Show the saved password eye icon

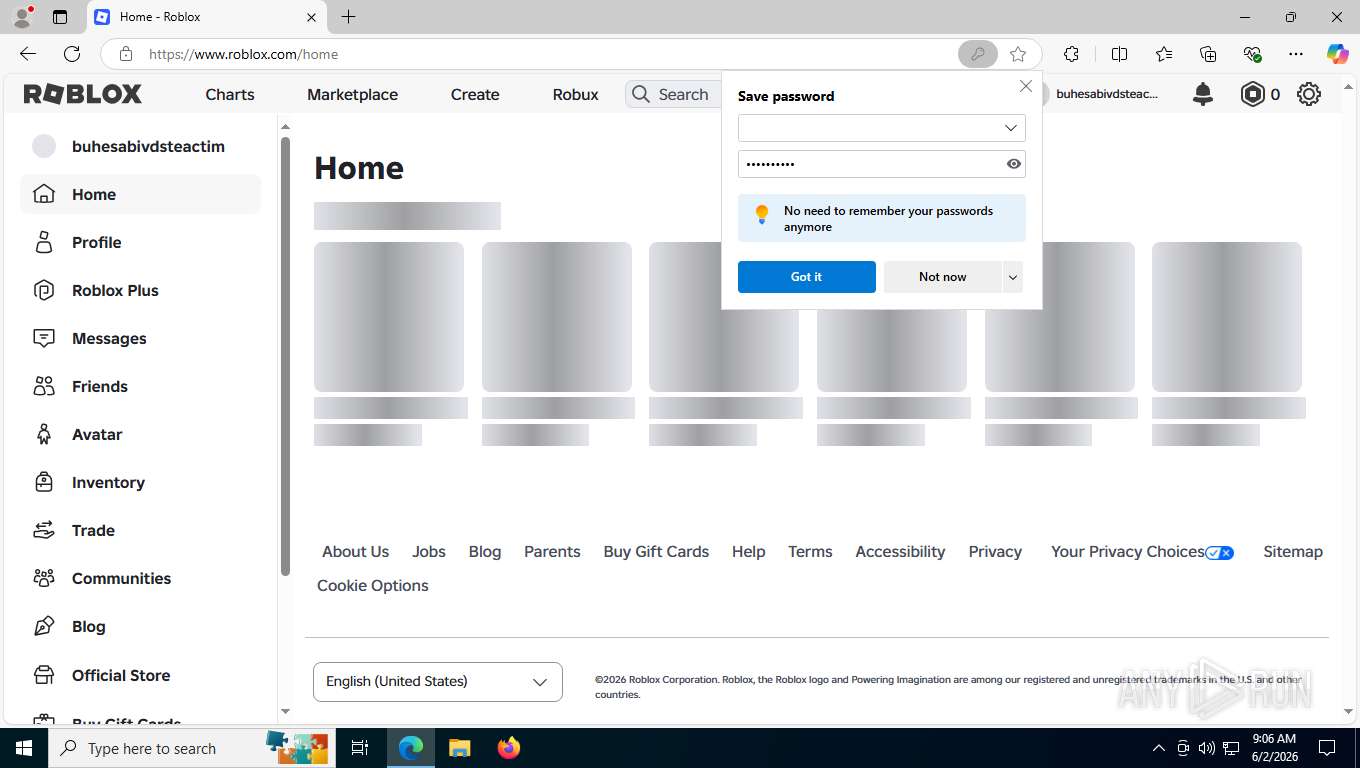pos(1013,164)
